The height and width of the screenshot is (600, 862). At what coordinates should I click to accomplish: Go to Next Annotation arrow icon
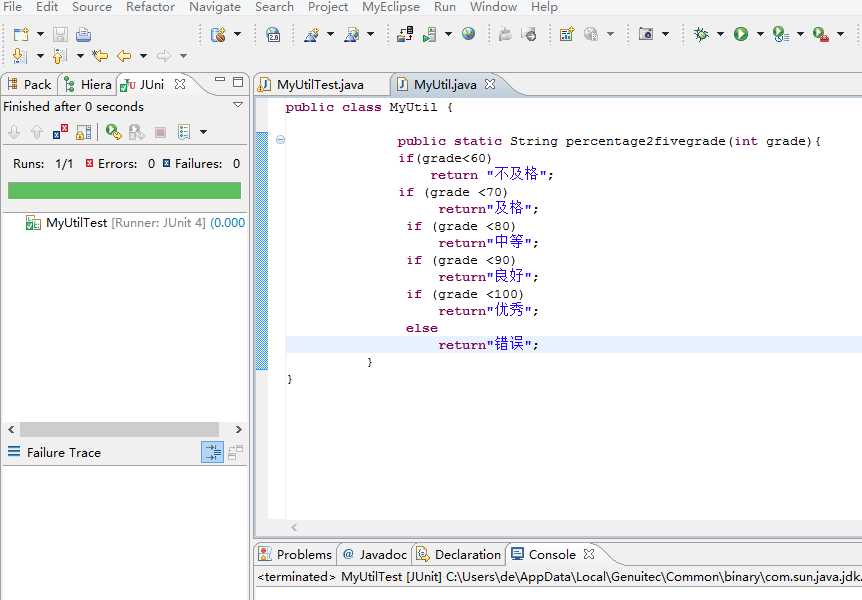tap(19, 56)
